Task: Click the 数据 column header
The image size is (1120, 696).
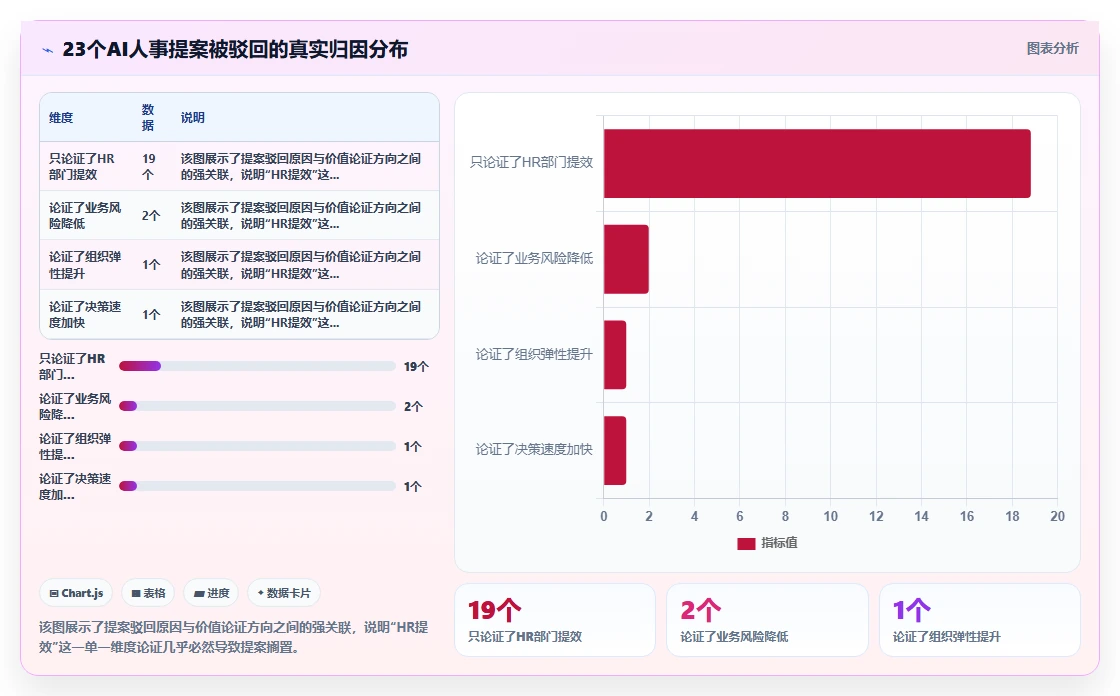Action: tap(148, 118)
